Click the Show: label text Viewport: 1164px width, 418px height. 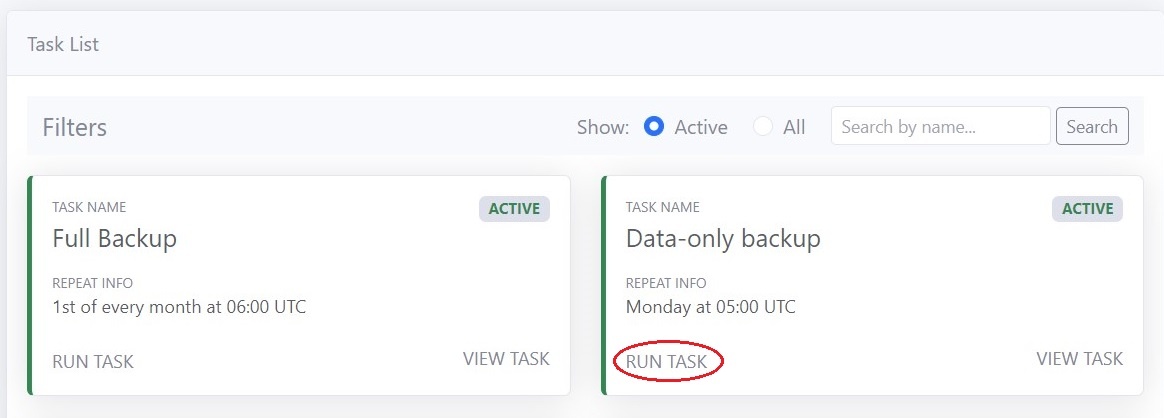pos(603,128)
